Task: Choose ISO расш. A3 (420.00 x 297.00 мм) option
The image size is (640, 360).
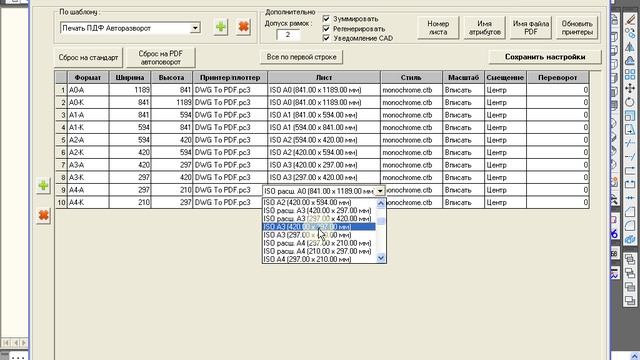Action: click(x=318, y=211)
